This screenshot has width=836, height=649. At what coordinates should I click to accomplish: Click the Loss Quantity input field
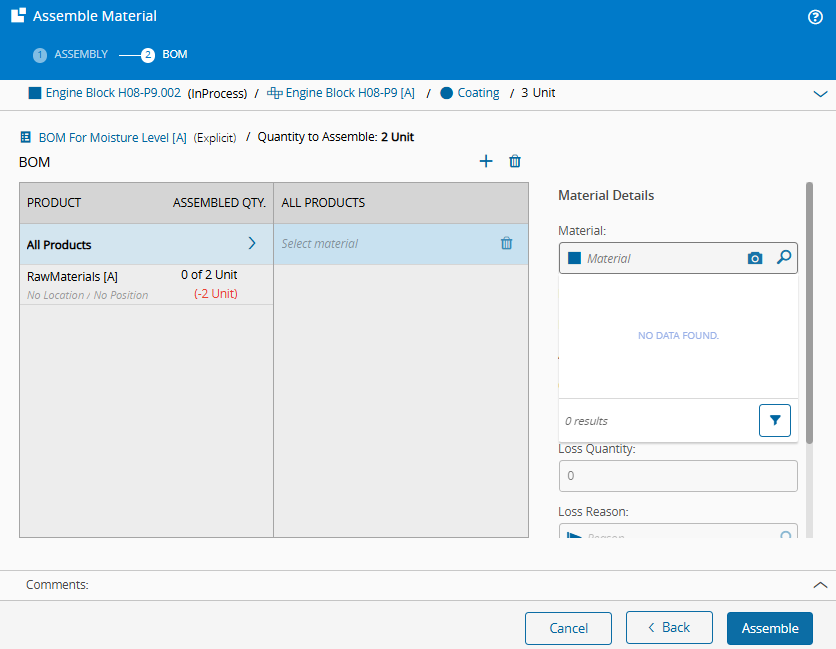(677, 476)
